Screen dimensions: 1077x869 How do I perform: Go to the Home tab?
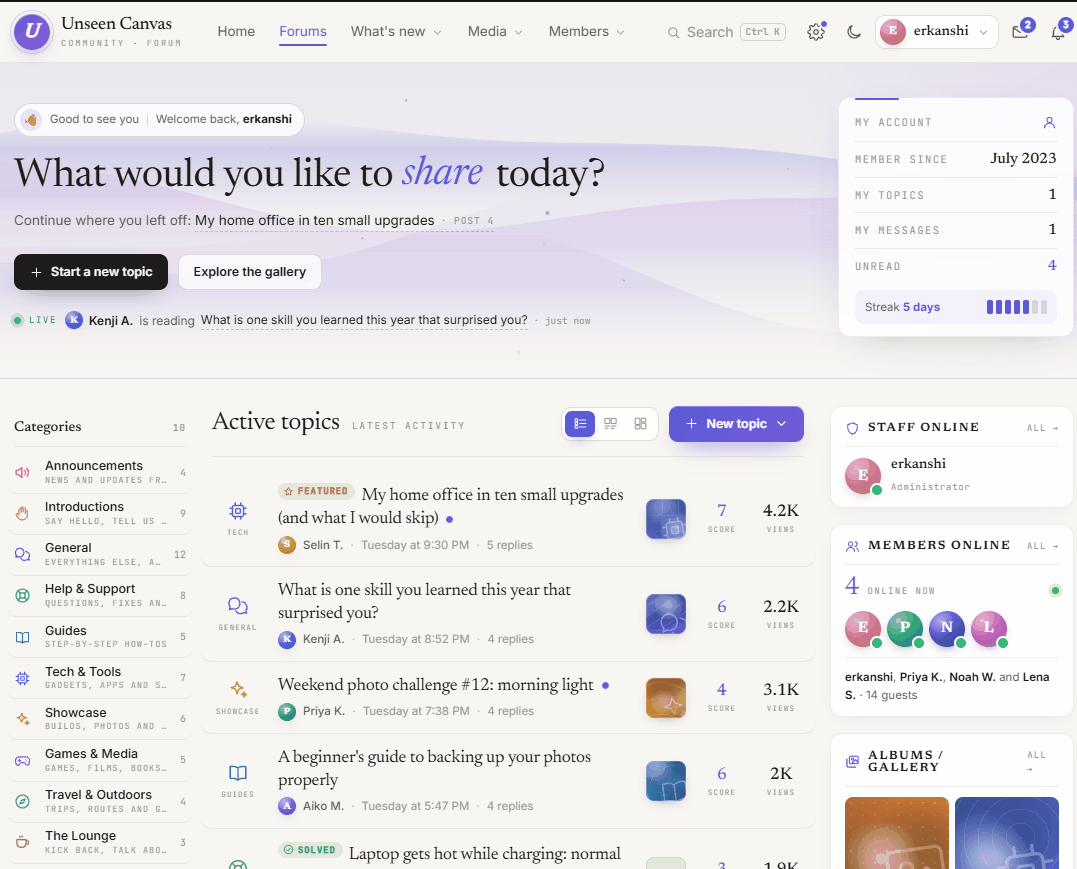click(236, 32)
